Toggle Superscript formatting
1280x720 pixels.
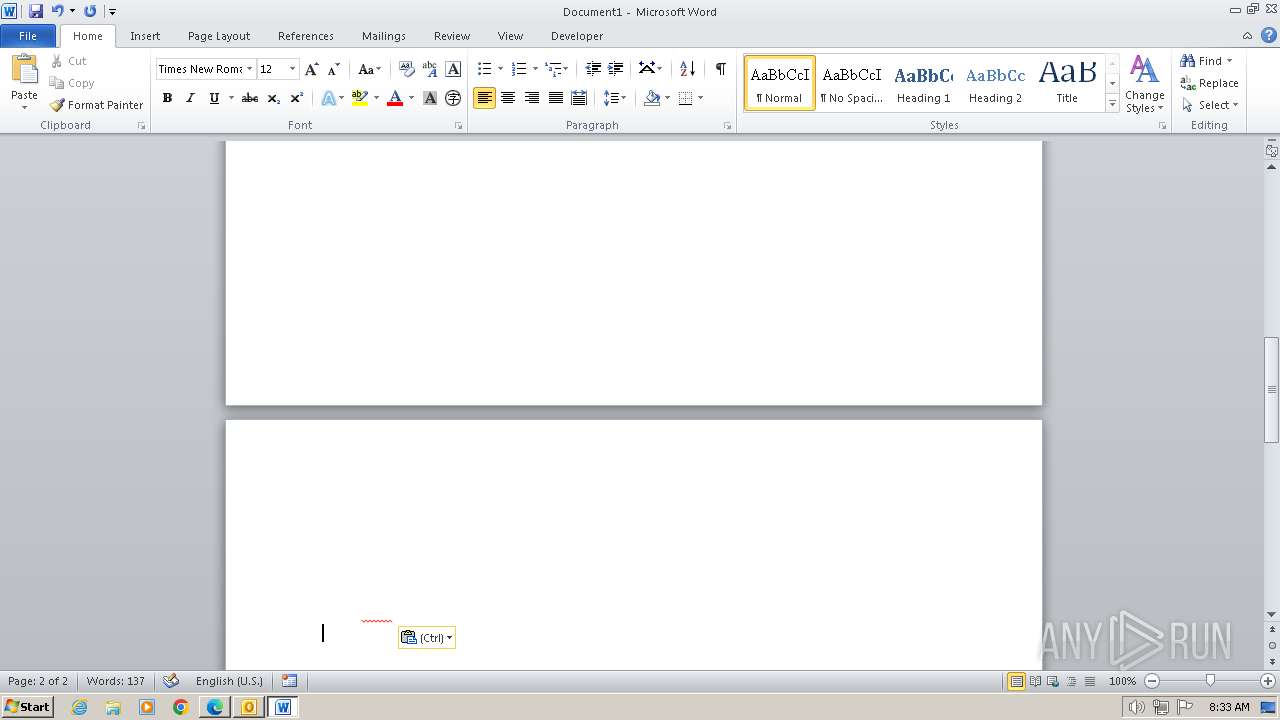pyautogui.click(x=297, y=98)
